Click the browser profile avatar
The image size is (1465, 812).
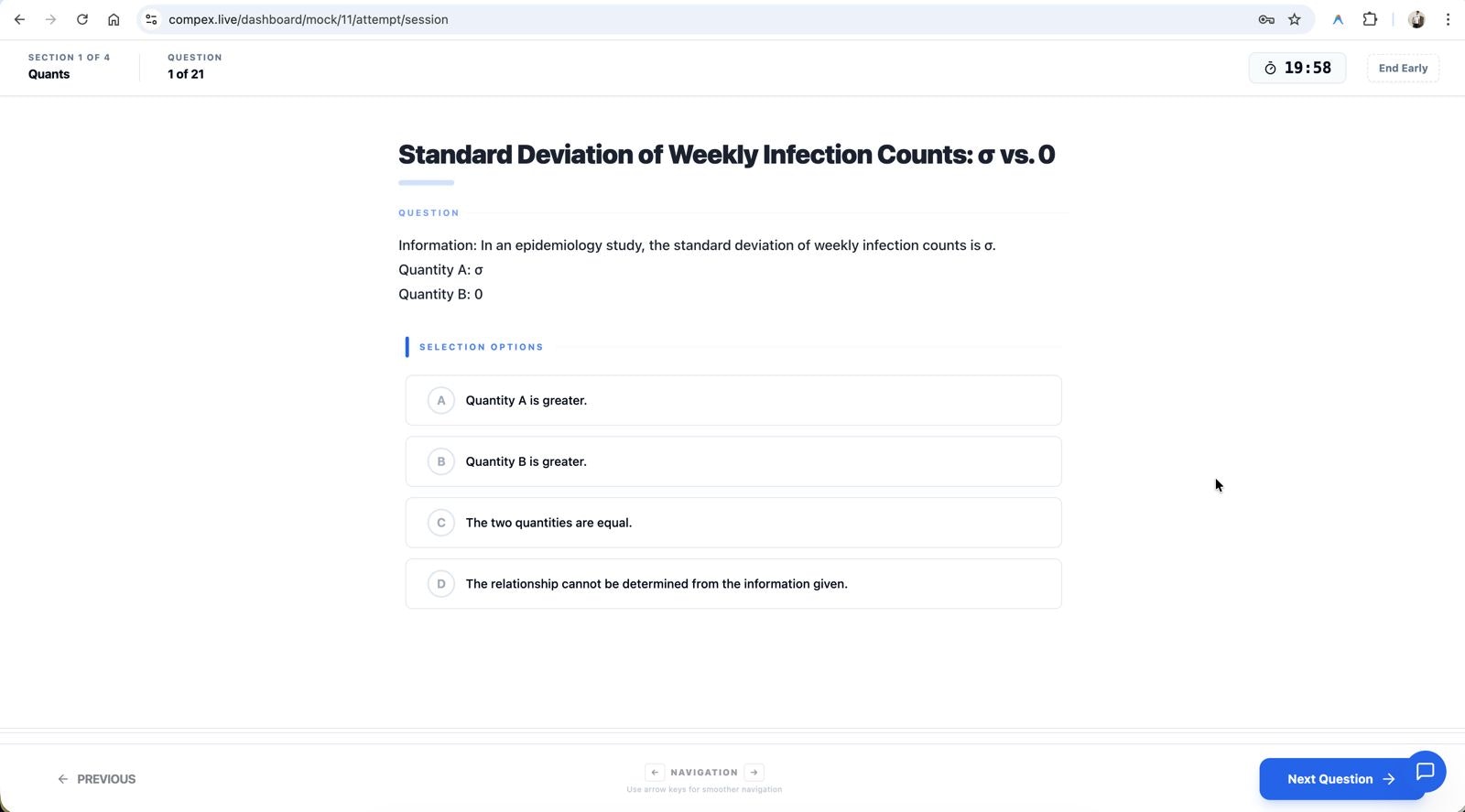1416,19
